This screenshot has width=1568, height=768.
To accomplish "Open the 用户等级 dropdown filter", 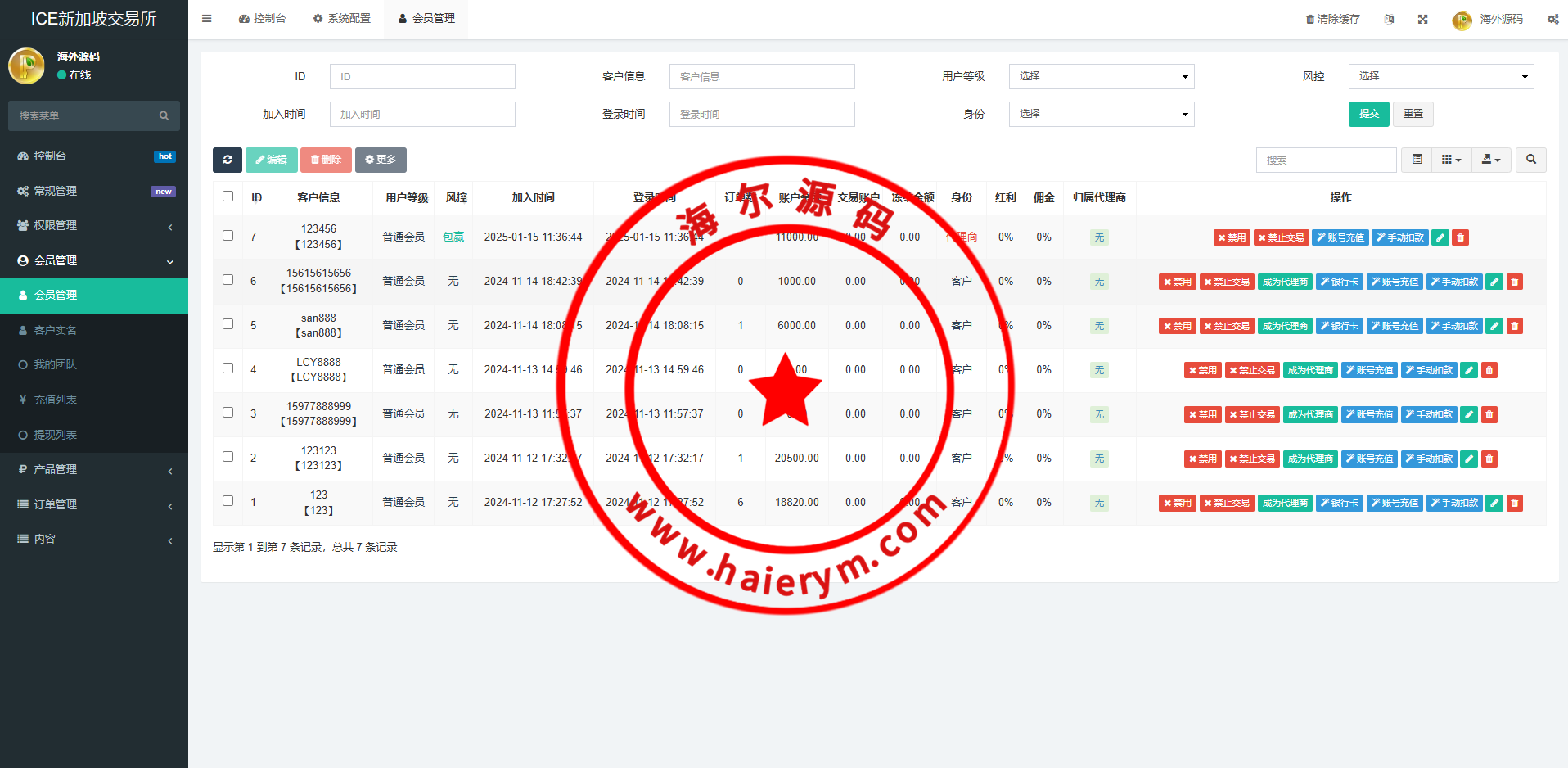I will click(1101, 76).
